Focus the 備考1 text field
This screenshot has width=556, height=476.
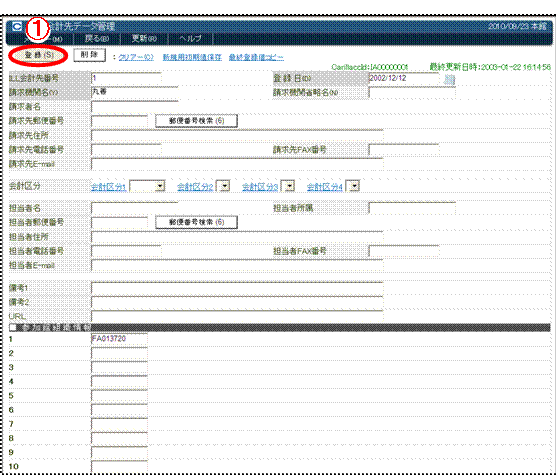click(237, 288)
